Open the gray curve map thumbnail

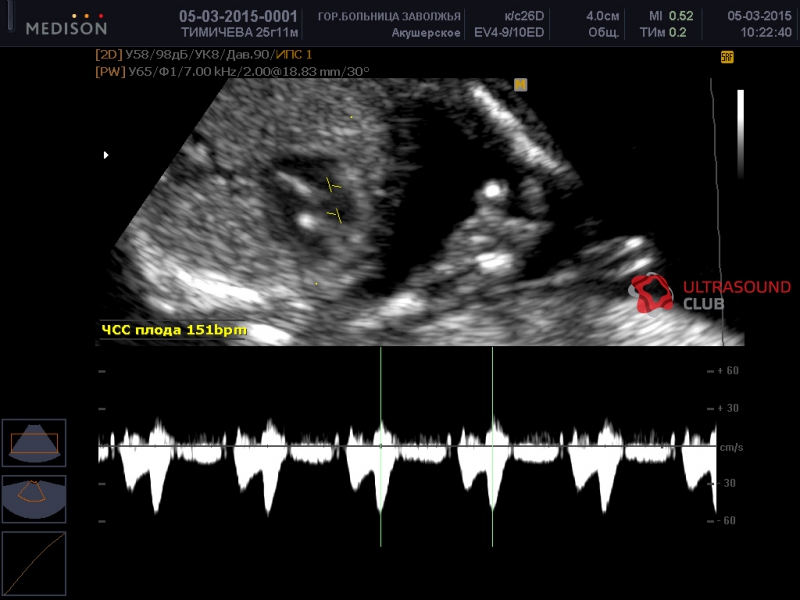point(34,563)
